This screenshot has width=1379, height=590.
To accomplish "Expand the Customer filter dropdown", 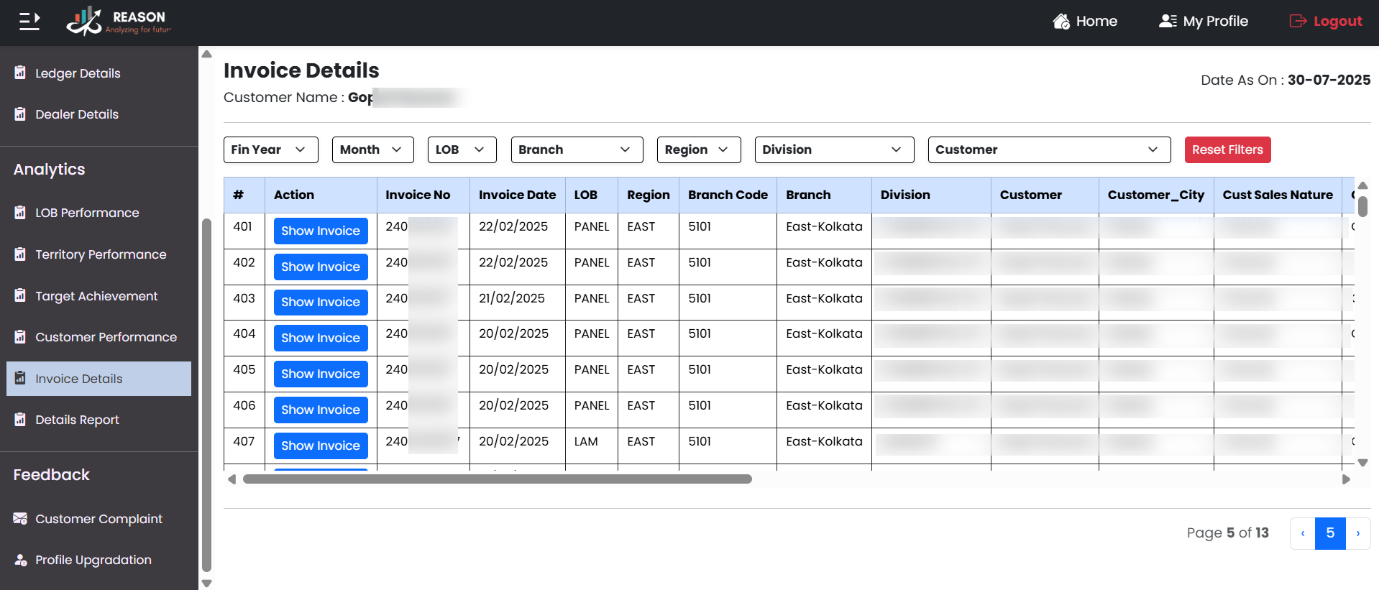I will (x=1048, y=150).
